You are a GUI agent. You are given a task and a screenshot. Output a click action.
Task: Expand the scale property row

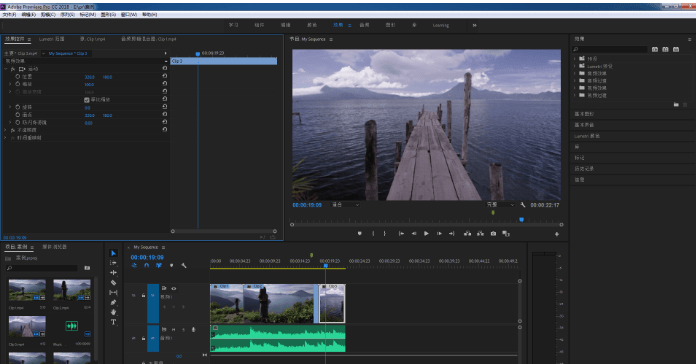[x=10, y=84]
